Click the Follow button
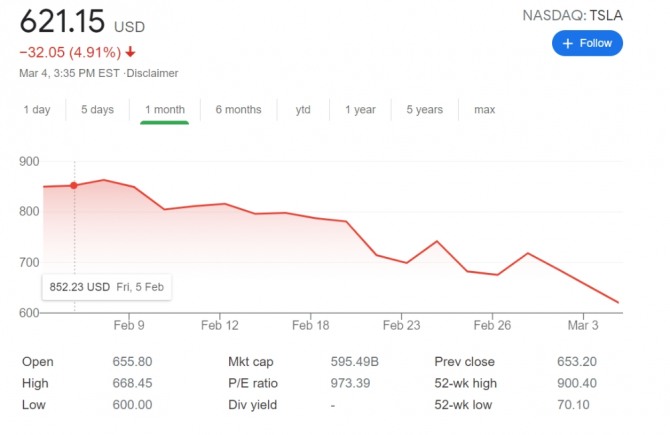This screenshot has height=435, width=670. tap(587, 43)
